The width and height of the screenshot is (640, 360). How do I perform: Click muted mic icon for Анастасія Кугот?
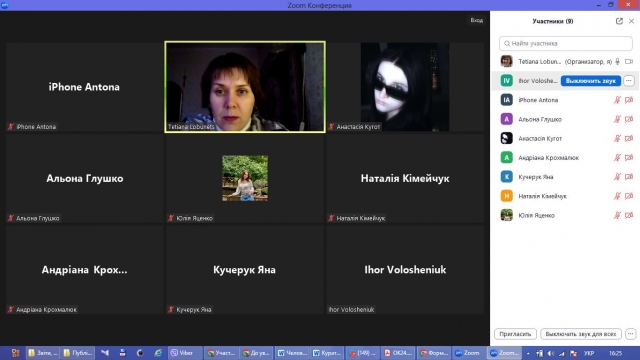point(617,138)
